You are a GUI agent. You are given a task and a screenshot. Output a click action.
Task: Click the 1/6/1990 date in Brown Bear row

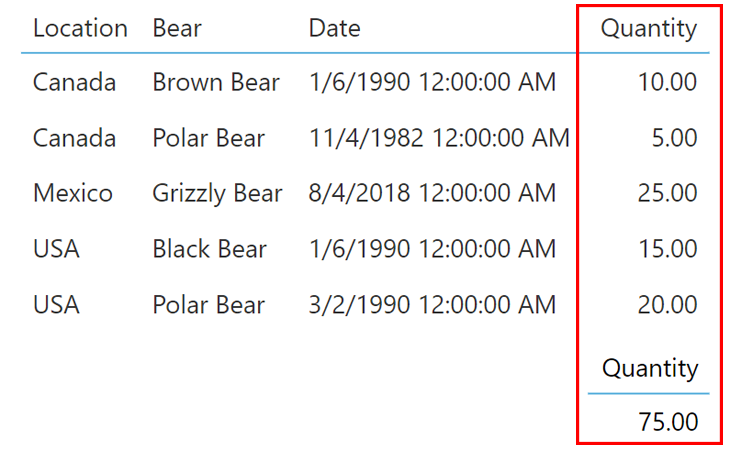coord(432,82)
